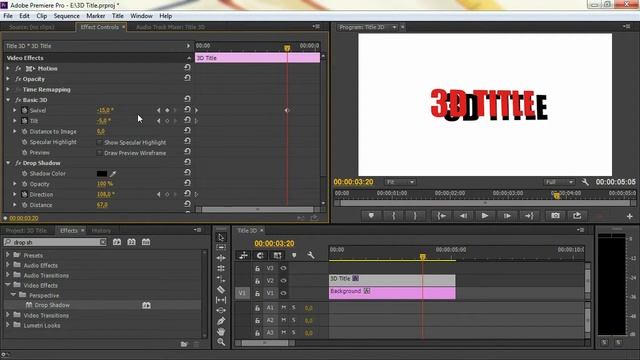Screen dimensions: 640x360
Task: Reset the Swivel parameter
Action: coord(187,110)
